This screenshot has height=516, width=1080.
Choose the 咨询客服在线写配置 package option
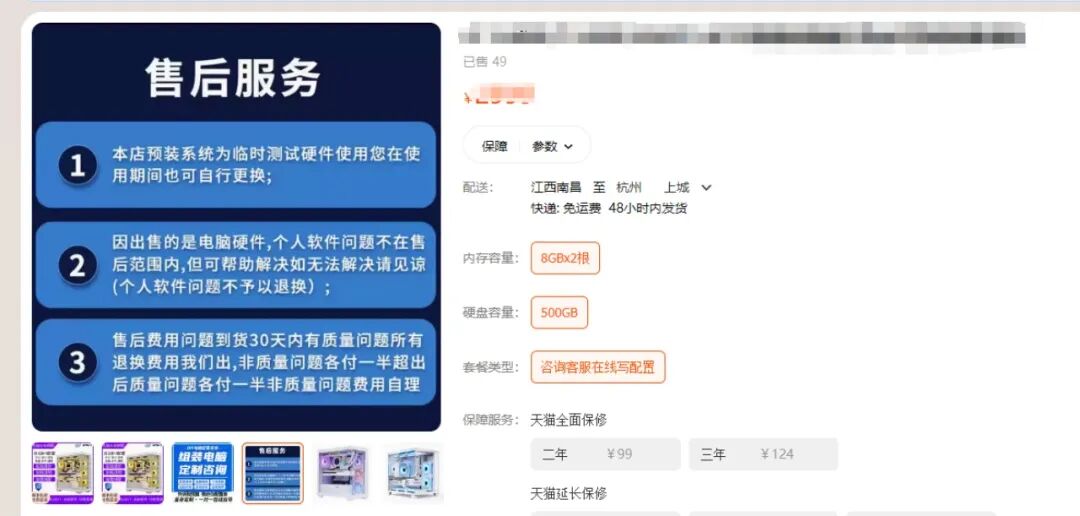tap(598, 367)
